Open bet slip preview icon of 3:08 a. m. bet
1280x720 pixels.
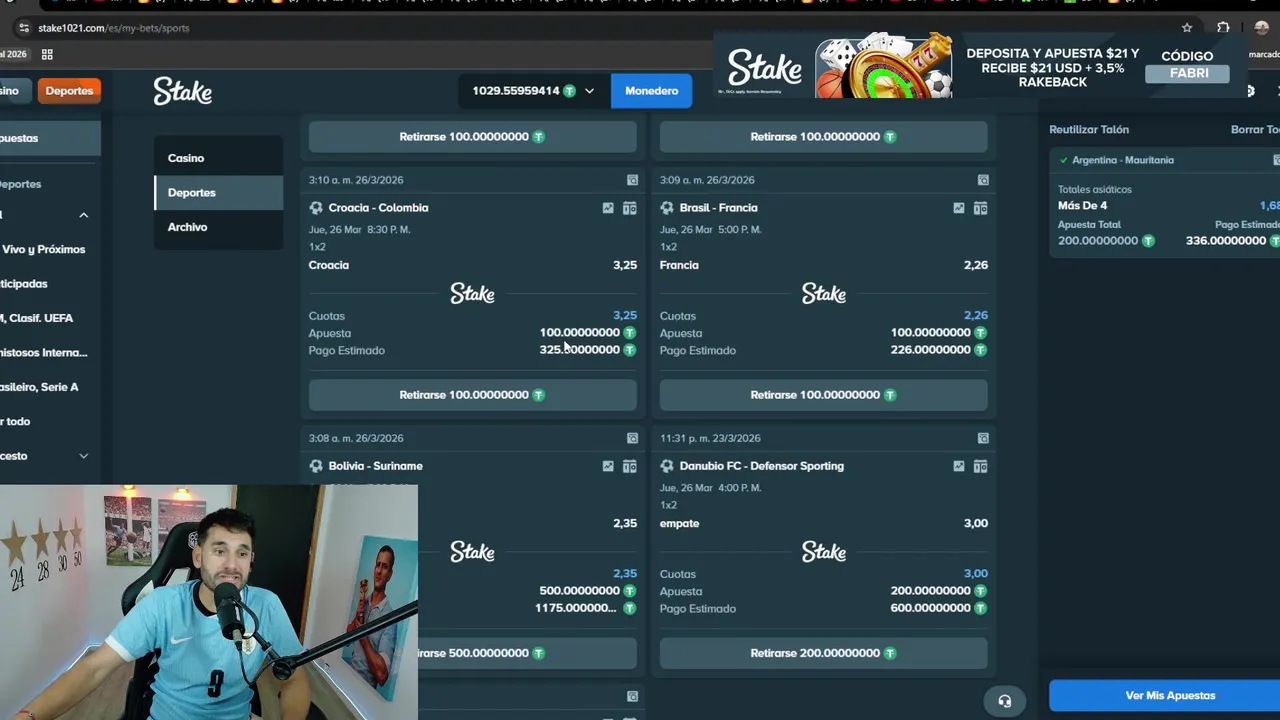632,438
